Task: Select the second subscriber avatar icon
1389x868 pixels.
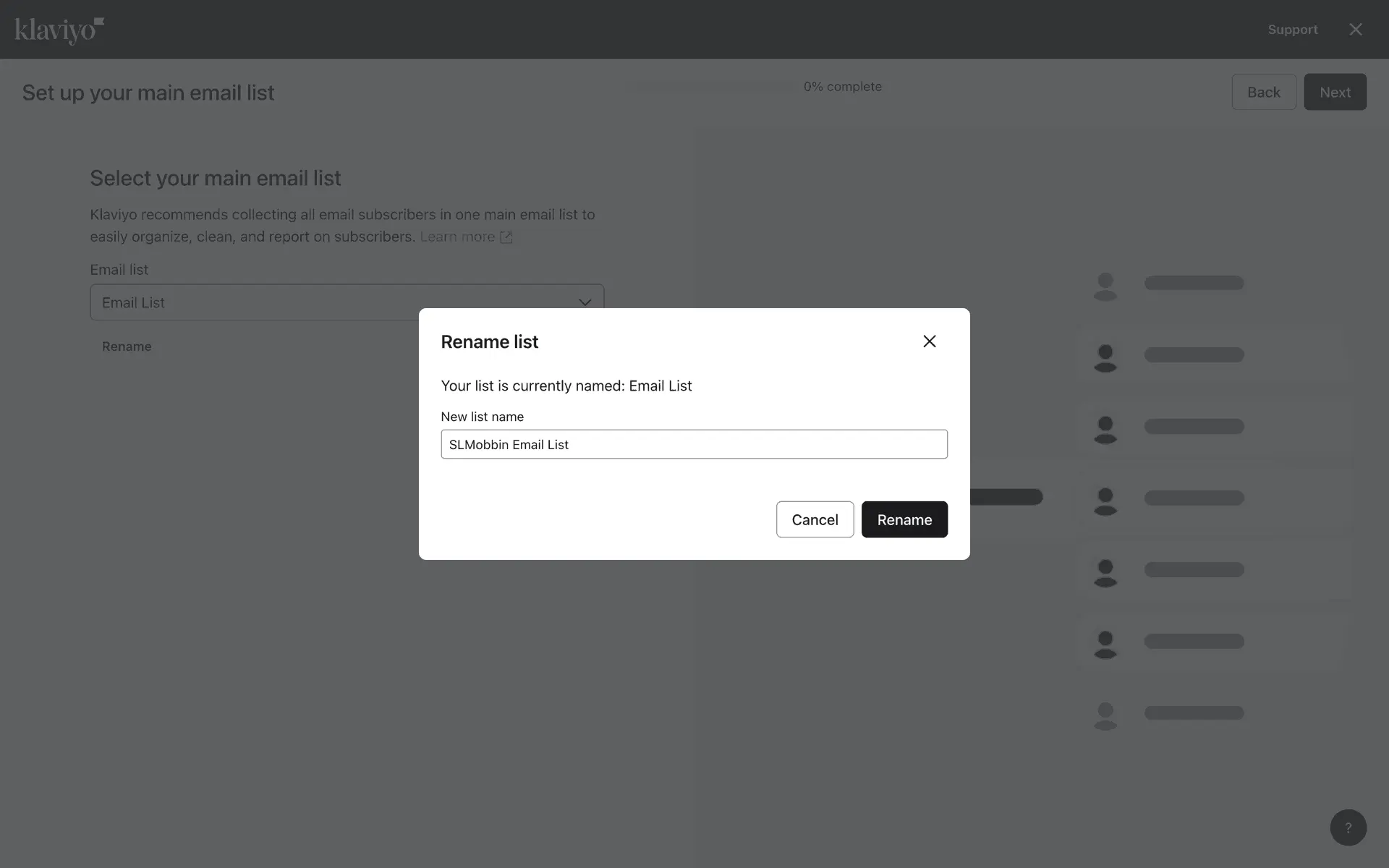Action: click(1105, 357)
